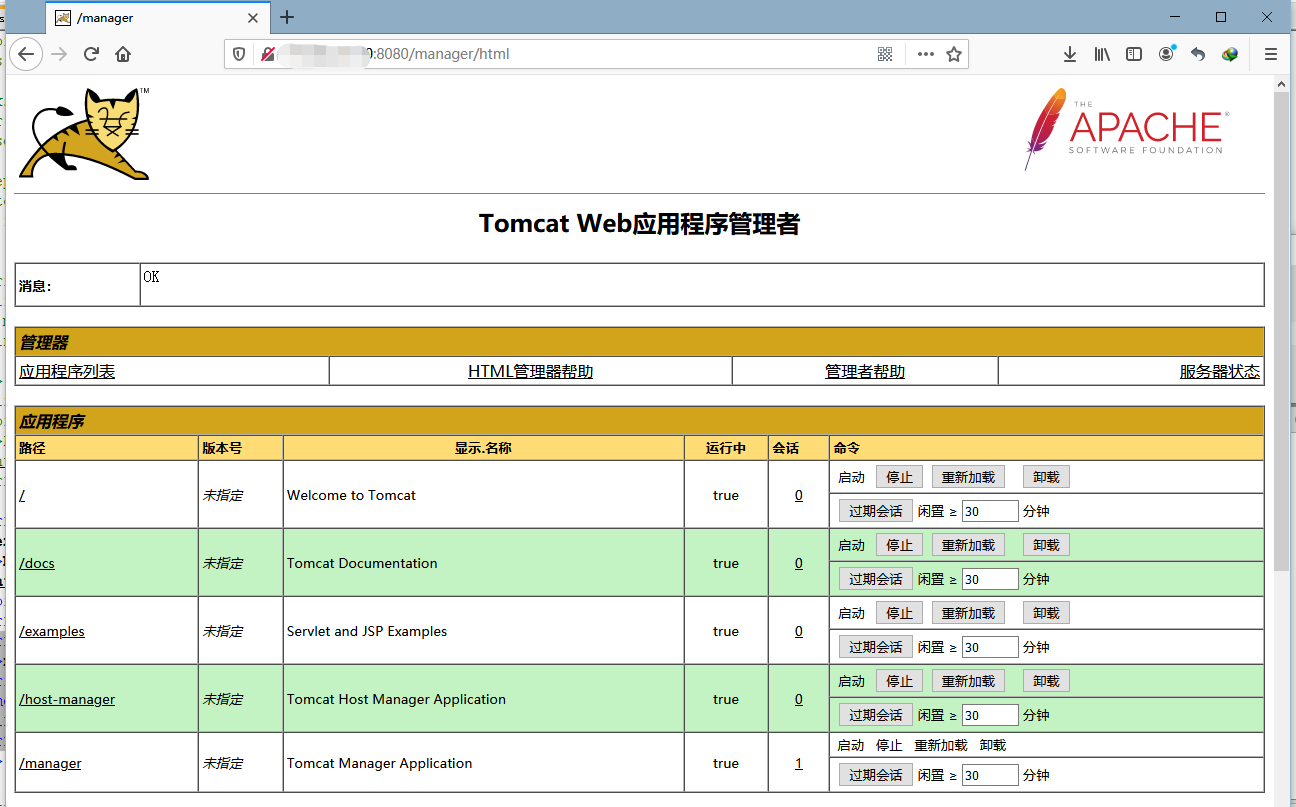Image resolution: width=1296 pixels, height=807 pixels.
Task: Open a new tab with plus icon
Action: [287, 17]
